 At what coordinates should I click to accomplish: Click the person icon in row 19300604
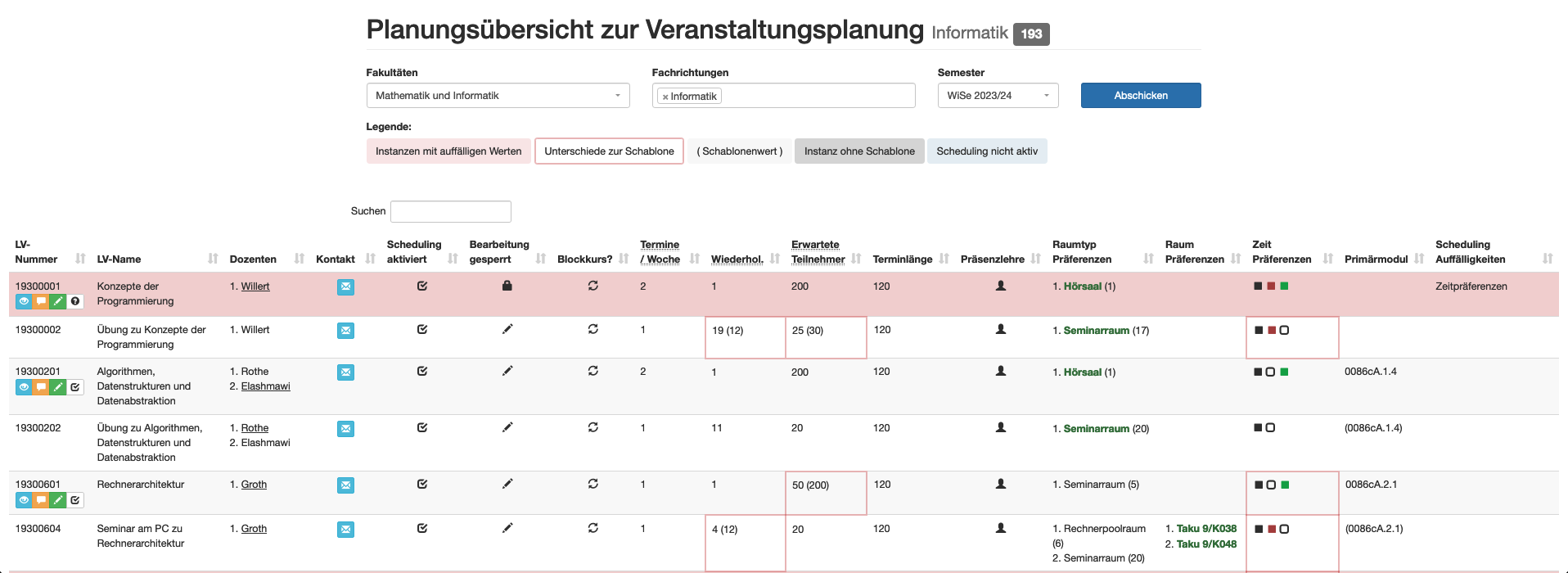click(1000, 528)
